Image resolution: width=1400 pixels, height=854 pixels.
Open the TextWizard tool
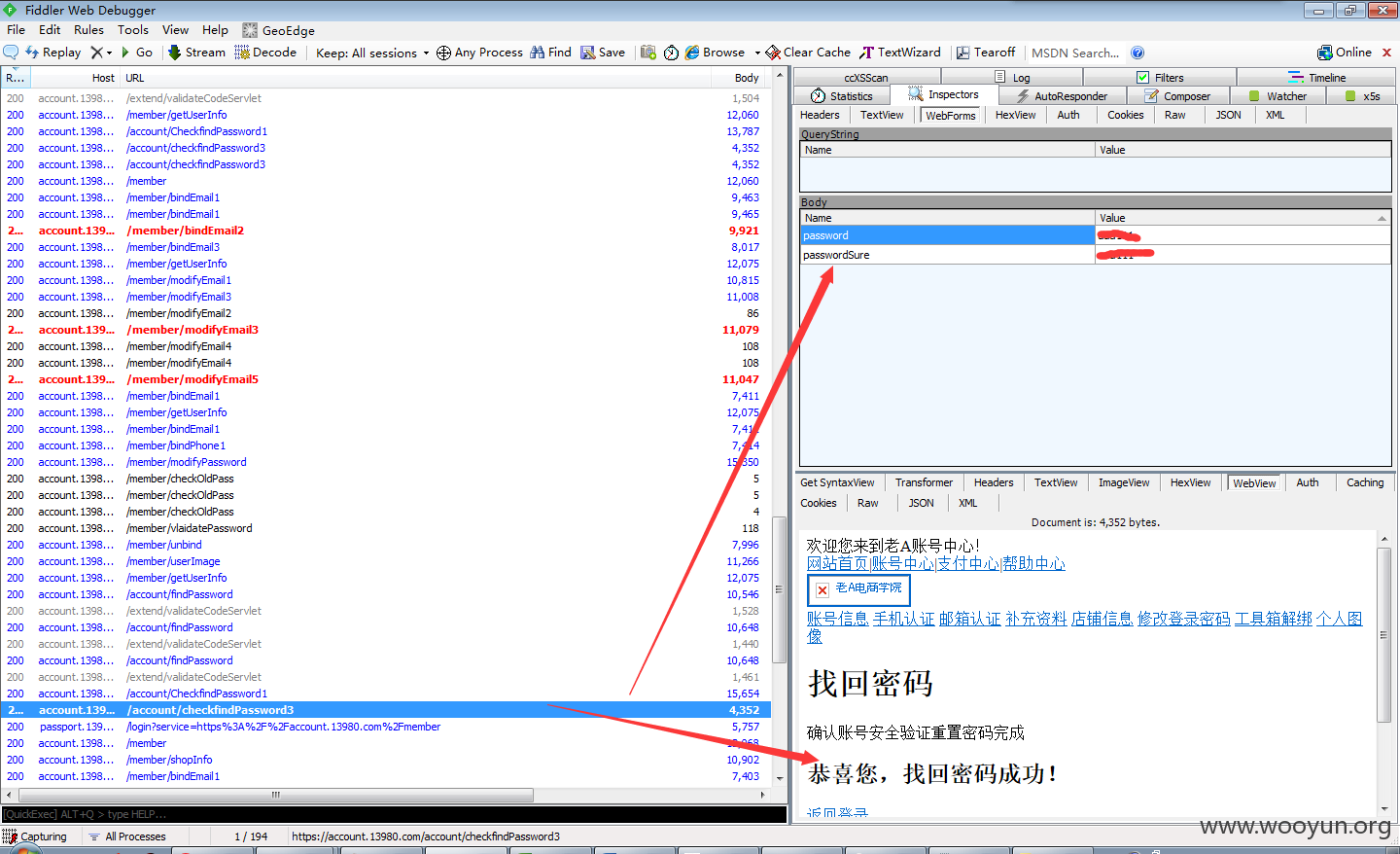[x=900, y=53]
